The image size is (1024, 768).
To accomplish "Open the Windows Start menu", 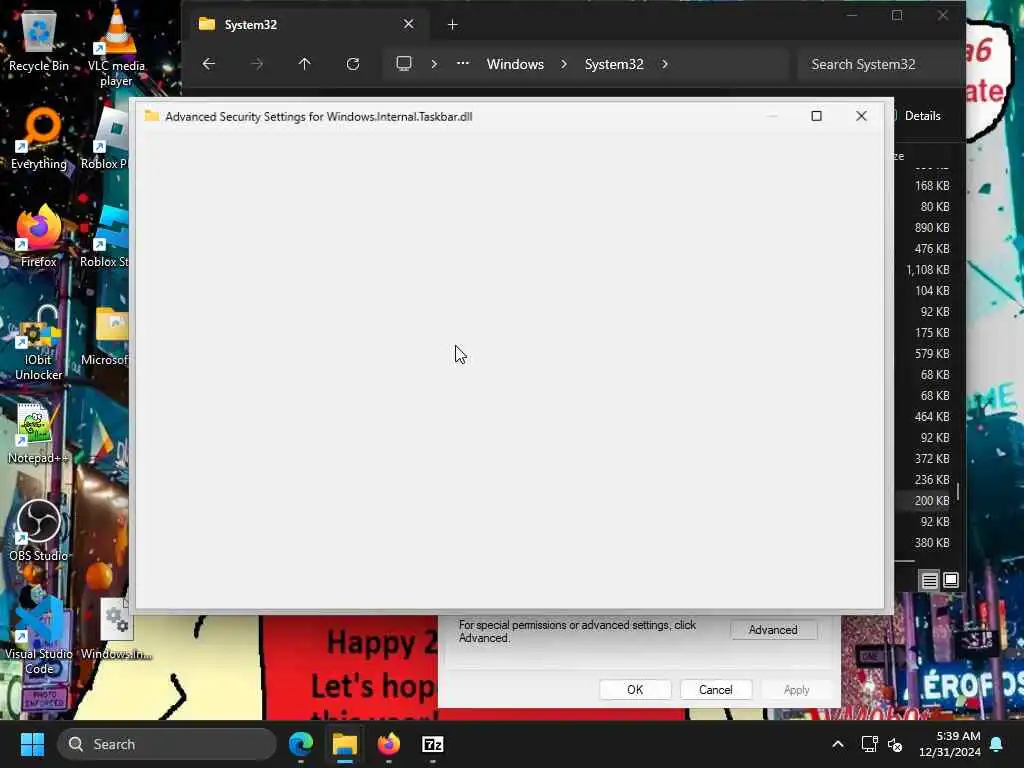I will point(32,744).
